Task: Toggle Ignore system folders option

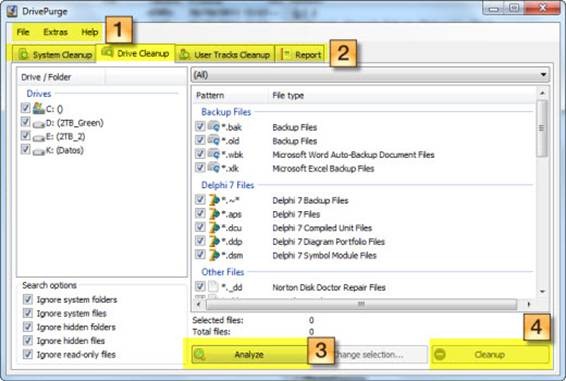Action: coord(28,299)
